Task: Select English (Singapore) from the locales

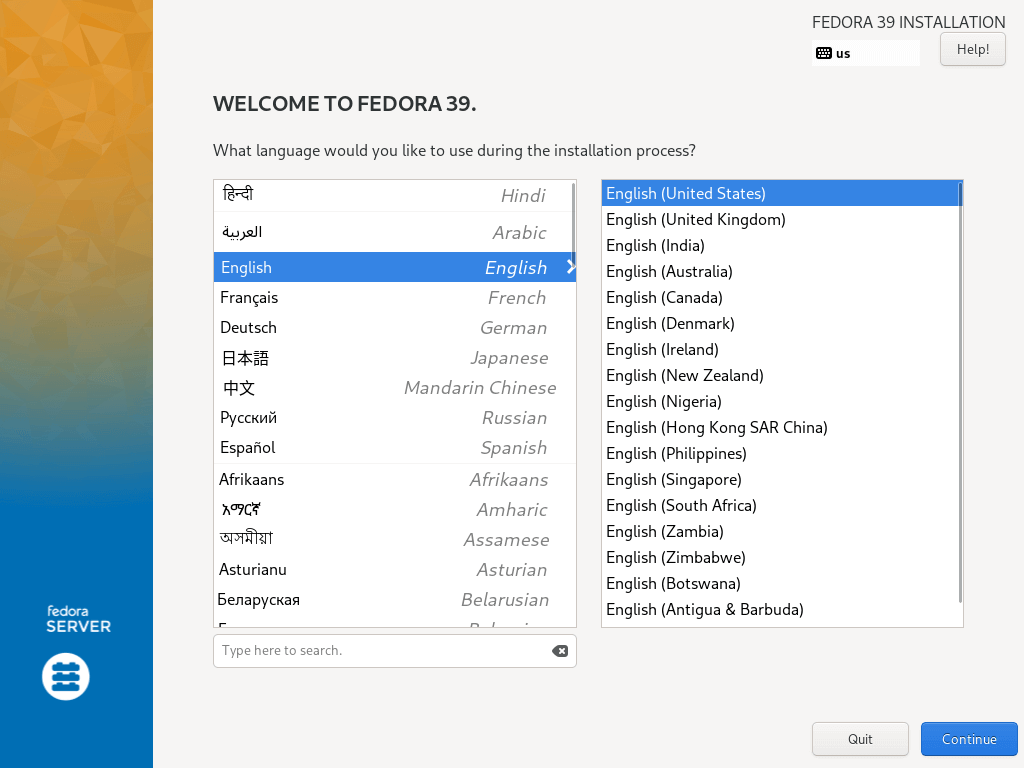Action: pos(673,480)
